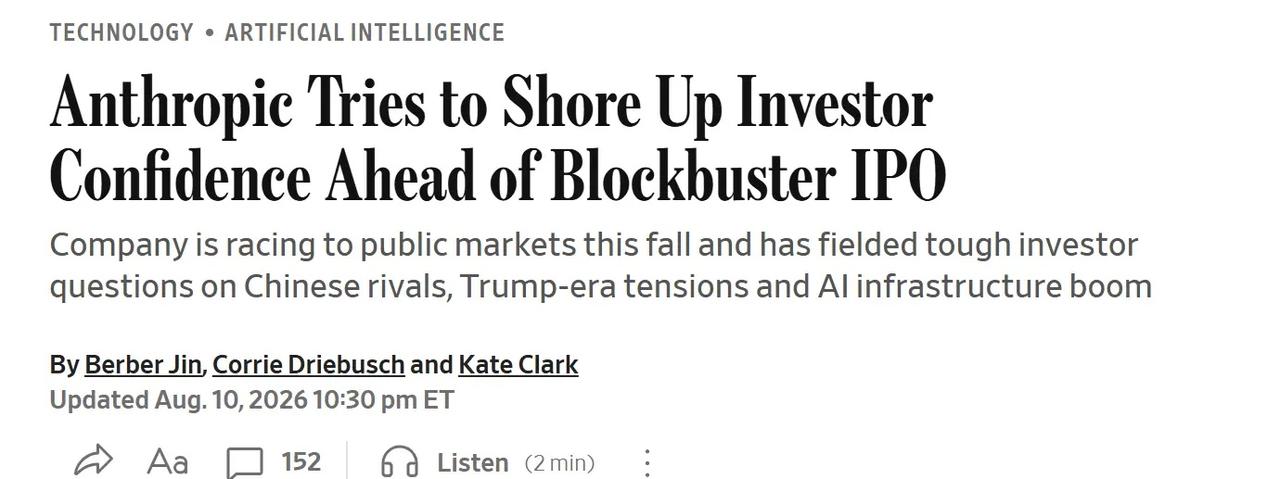This screenshot has height=479, width=1280.
Task: Go to the TECHNOLOGY section
Action: (121, 32)
